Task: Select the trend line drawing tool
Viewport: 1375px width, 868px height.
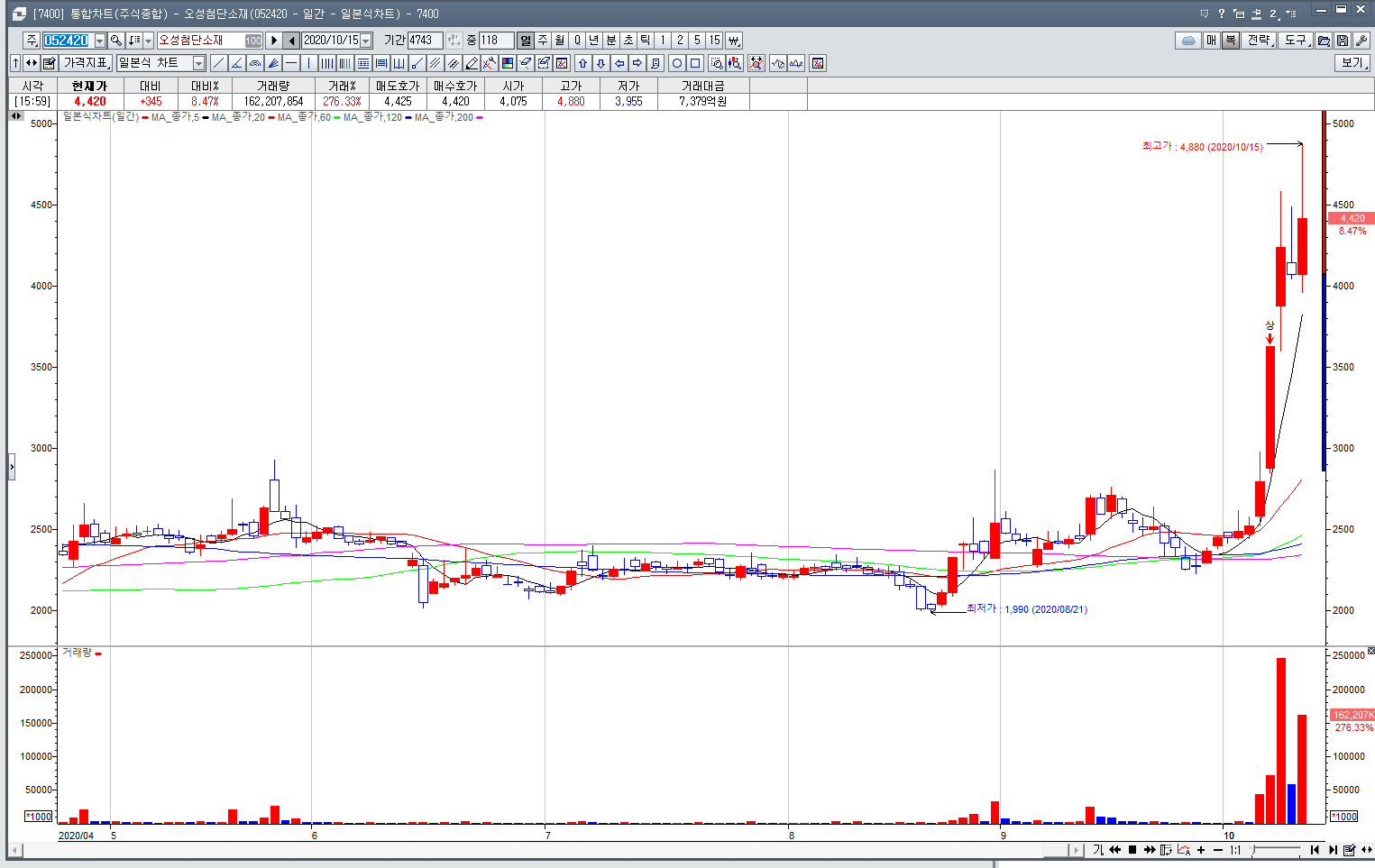Action: pyautogui.click(x=219, y=63)
